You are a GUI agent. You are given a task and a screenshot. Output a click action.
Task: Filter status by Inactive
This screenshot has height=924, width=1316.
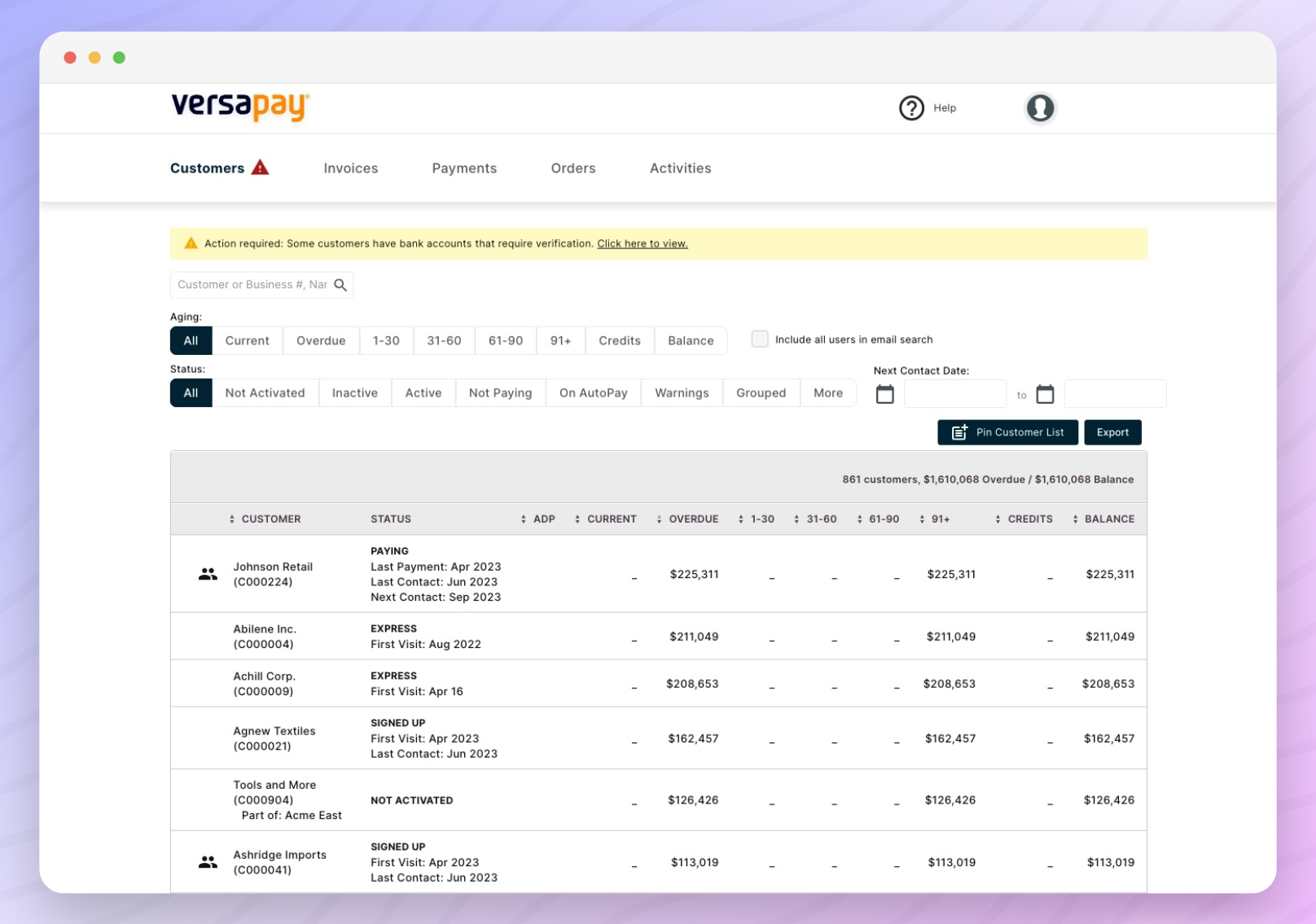355,392
